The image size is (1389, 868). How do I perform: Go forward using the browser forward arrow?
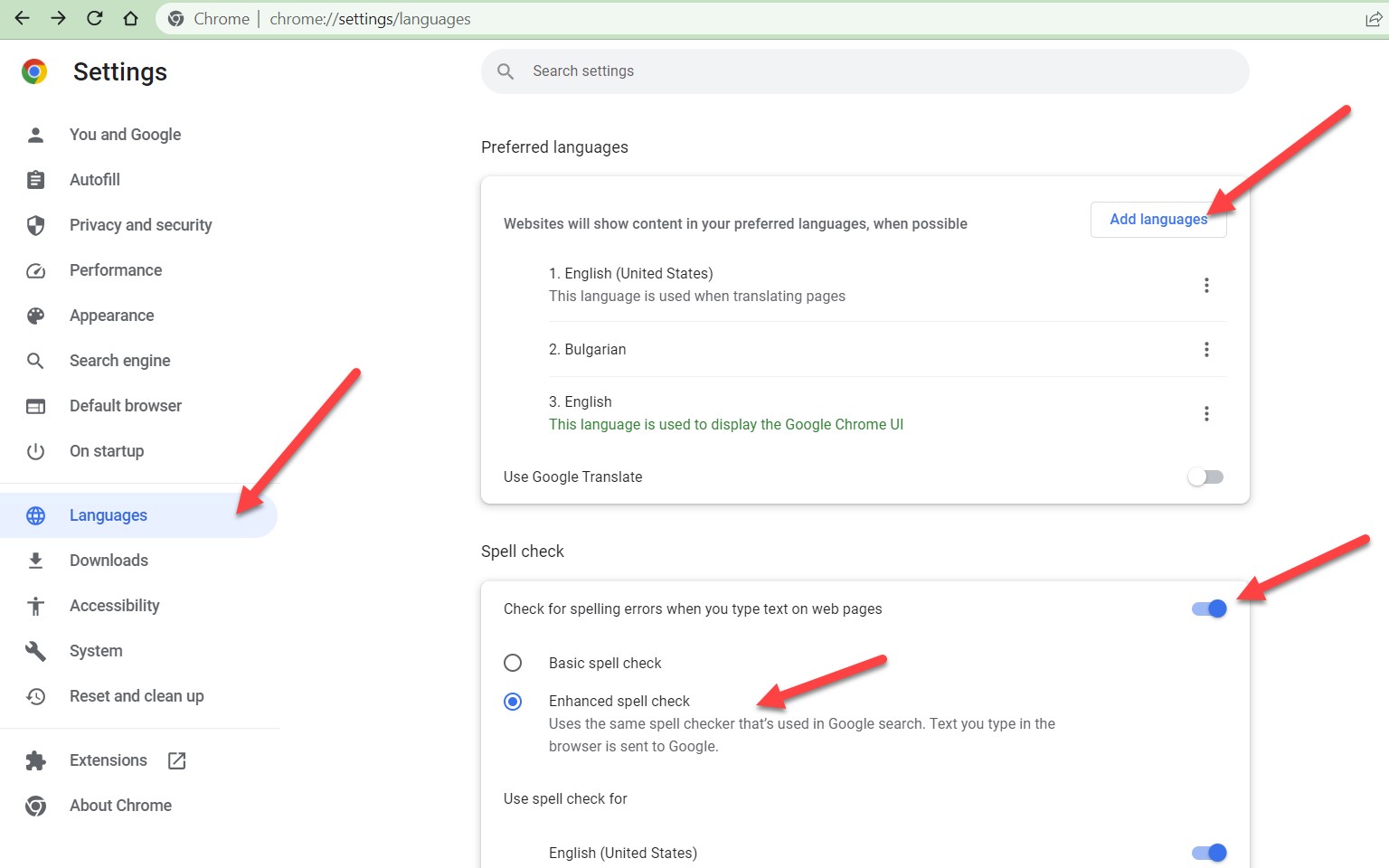(x=58, y=18)
